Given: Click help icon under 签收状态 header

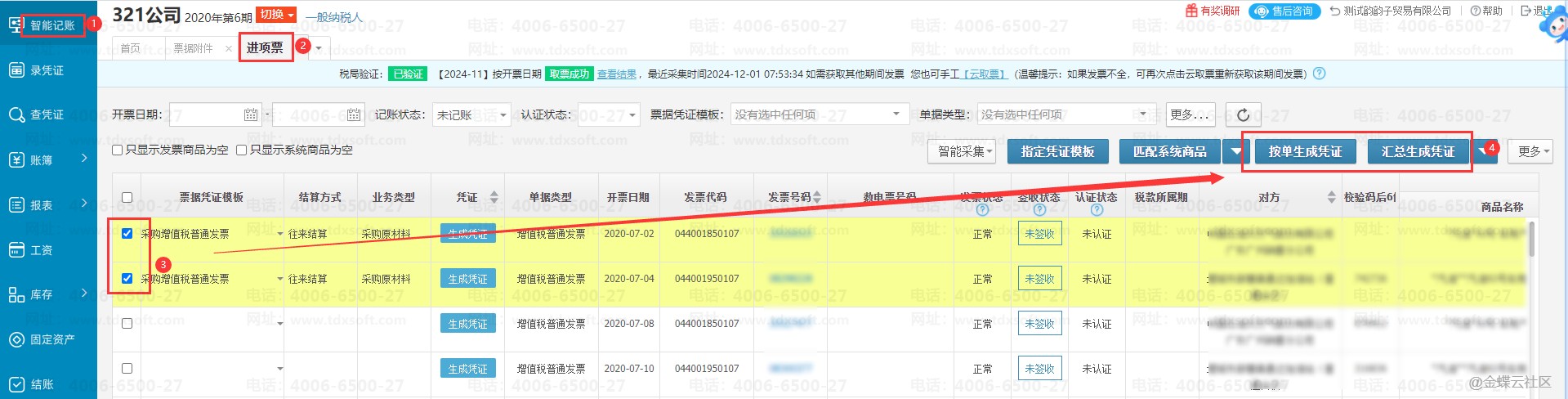Looking at the screenshot, I should [1039, 210].
